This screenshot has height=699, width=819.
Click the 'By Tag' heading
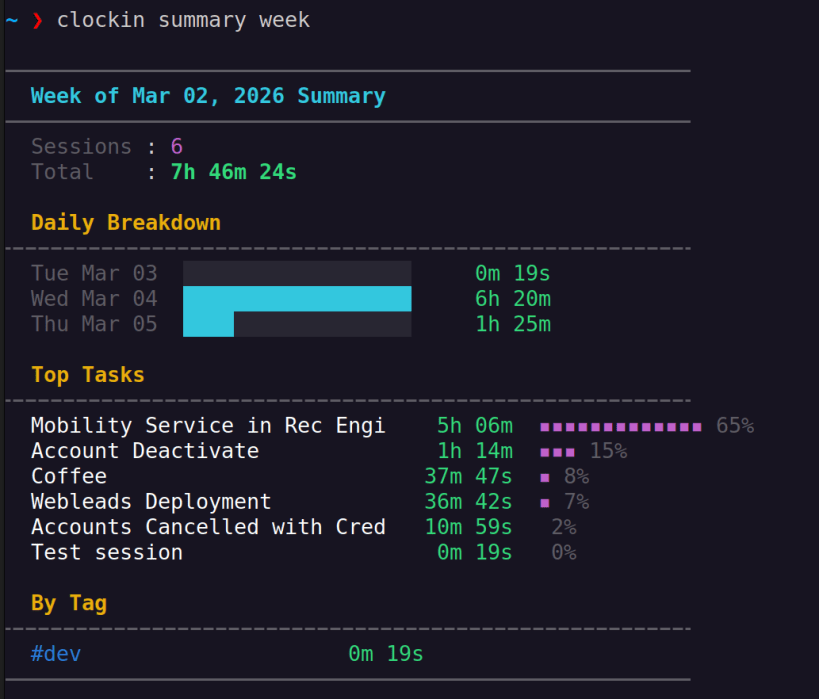point(69,603)
